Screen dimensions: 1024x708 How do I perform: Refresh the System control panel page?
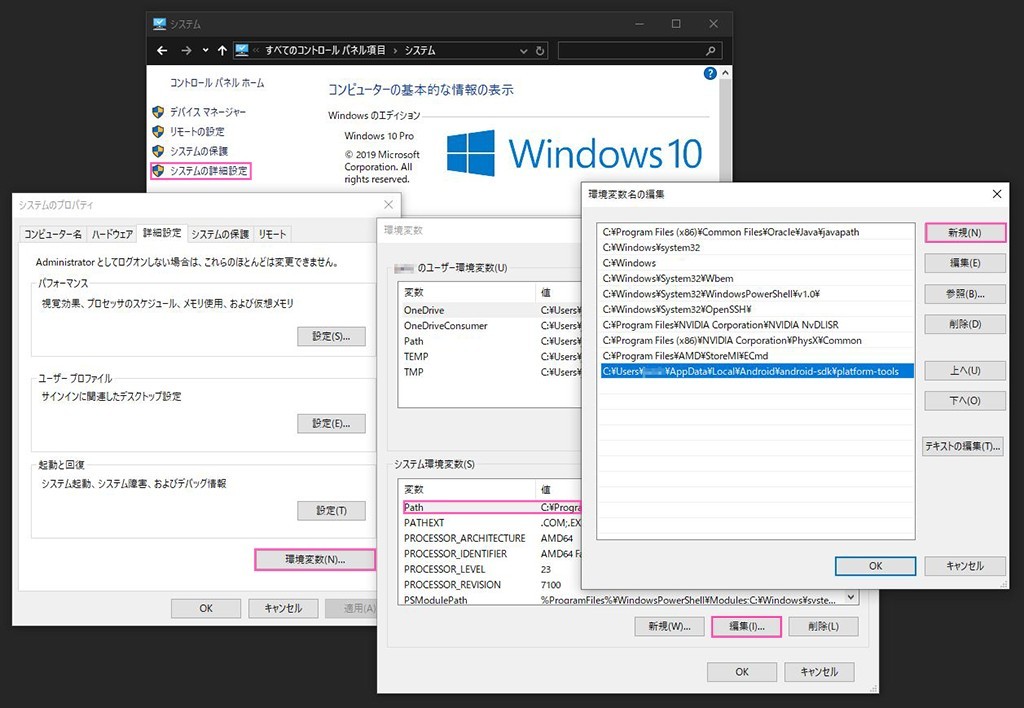pos(540,51)
